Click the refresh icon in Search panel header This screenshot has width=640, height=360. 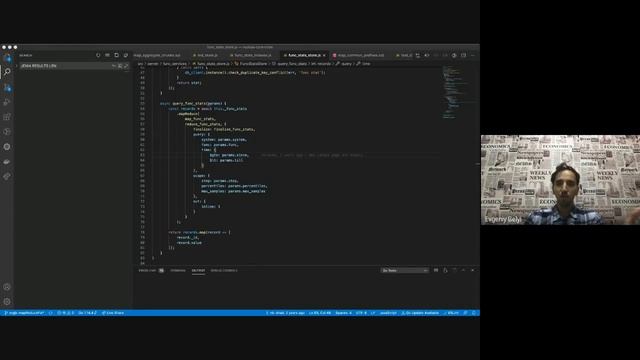pos(98,55)
